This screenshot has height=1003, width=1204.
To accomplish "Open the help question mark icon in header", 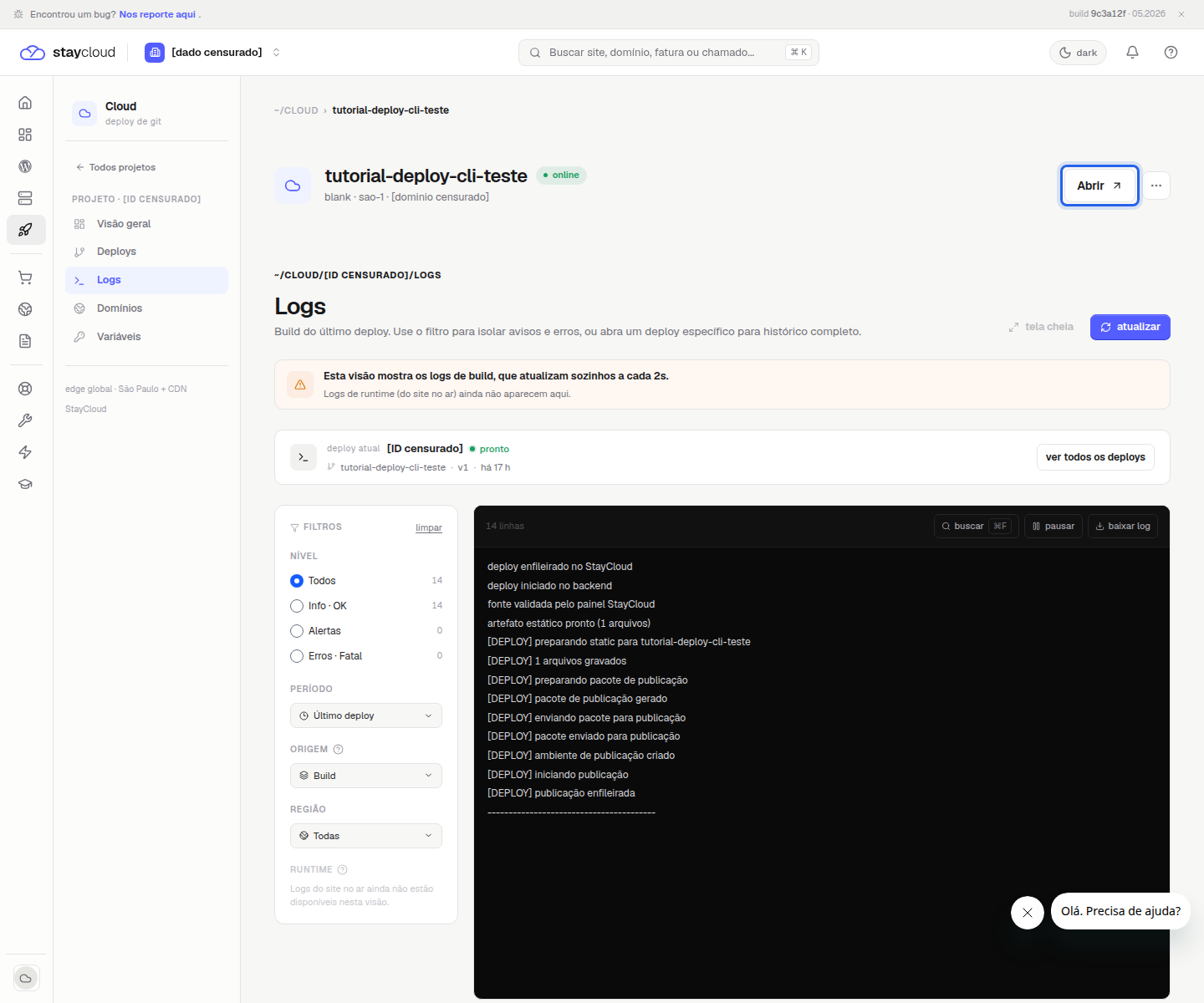I will point(1171,53).
